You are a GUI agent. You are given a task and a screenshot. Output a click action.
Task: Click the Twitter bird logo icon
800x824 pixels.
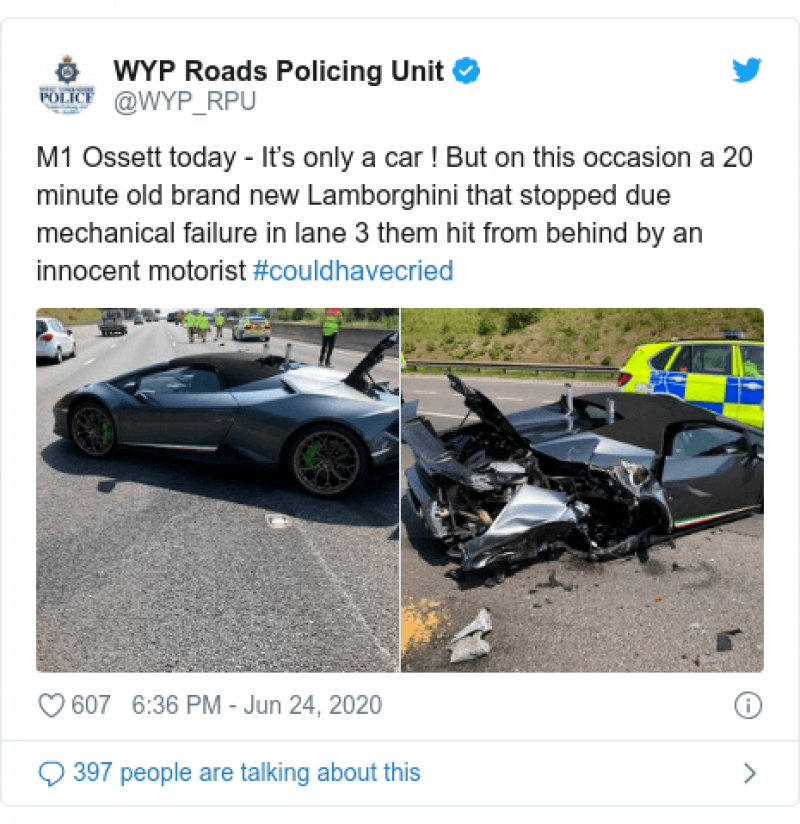click(x=747, y=70)
